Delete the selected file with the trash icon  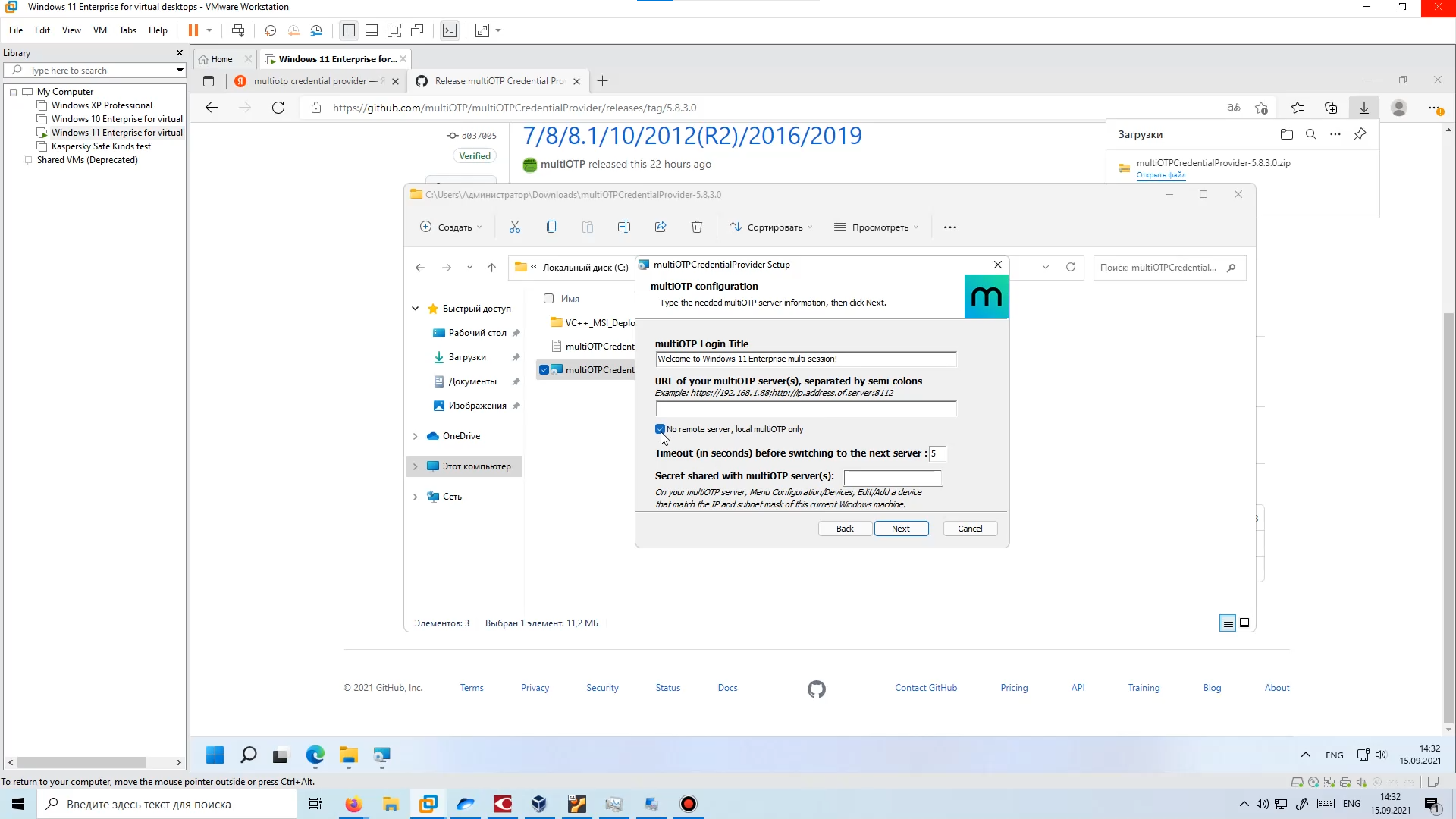697,227
